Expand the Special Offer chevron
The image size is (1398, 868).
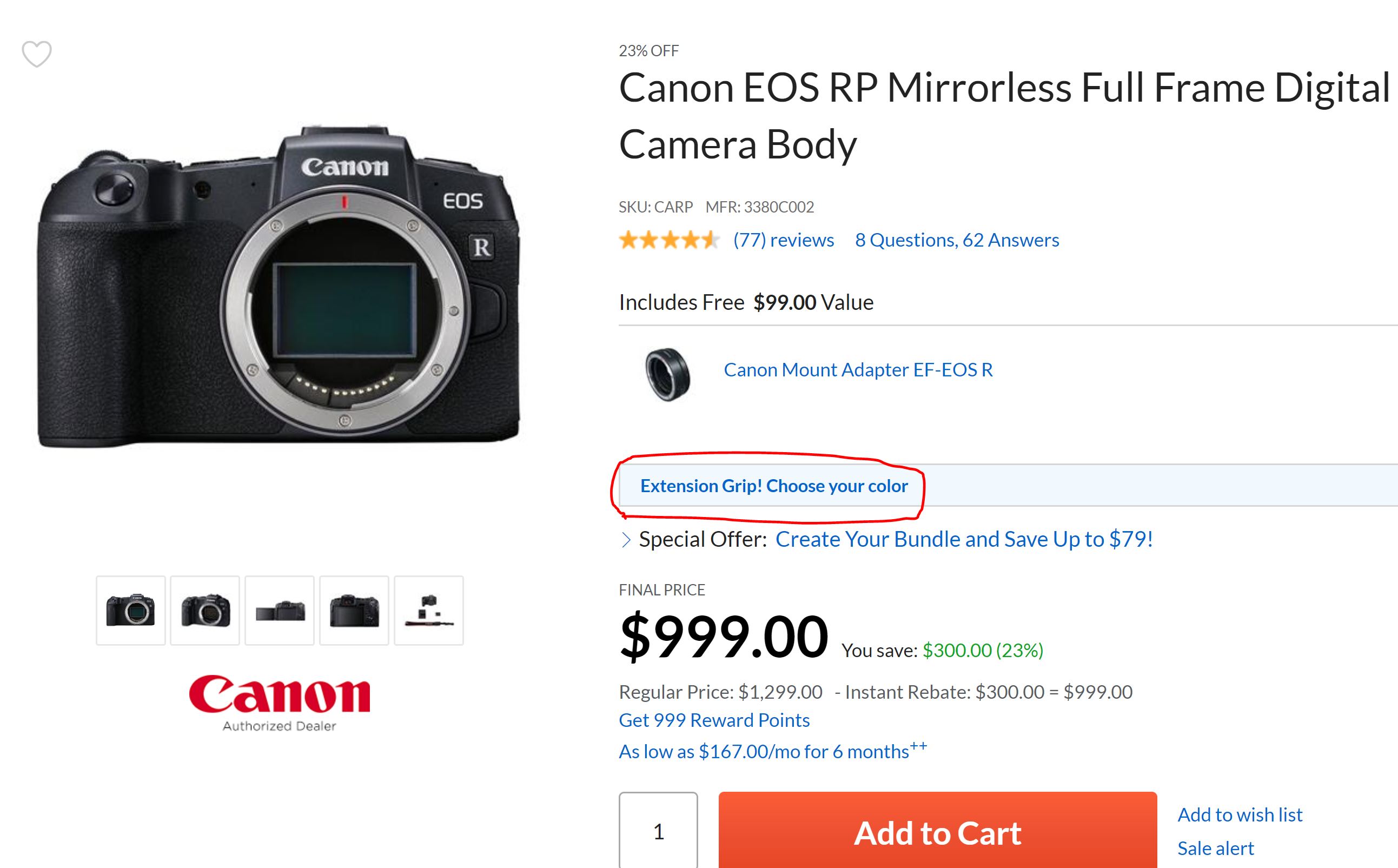pyautogui.click(x=626, y=540)
